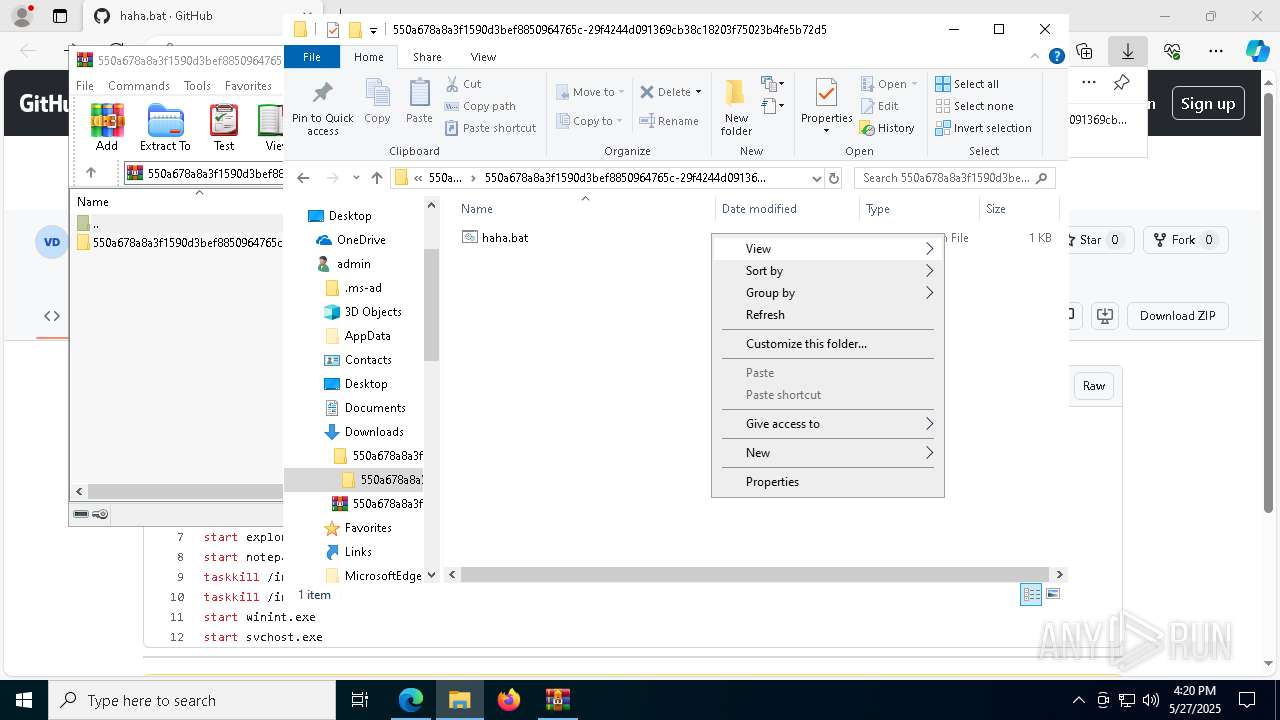Refresh the Explorer address bar

[835, 178]
